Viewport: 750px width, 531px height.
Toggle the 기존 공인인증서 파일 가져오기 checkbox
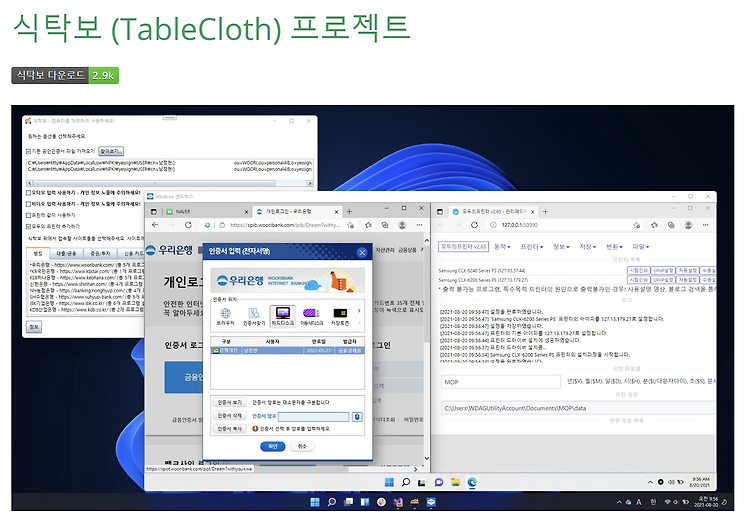point(29,151)
